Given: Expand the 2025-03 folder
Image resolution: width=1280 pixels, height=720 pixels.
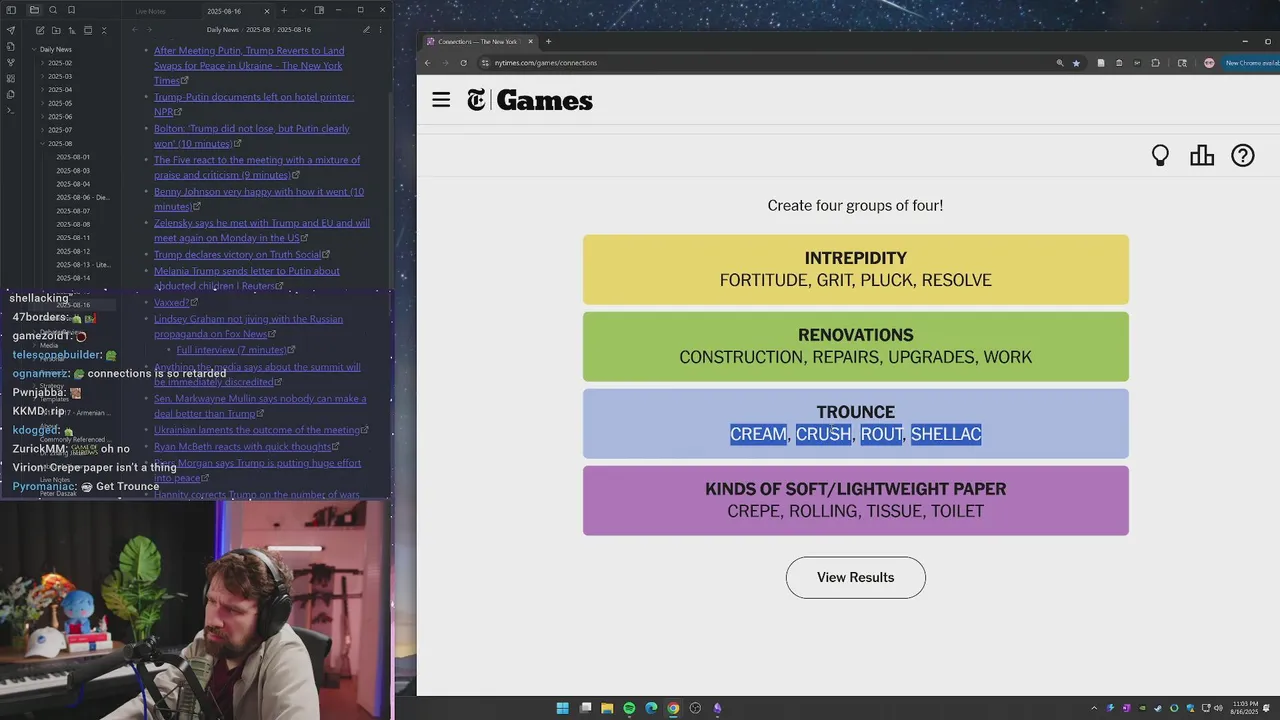Looking at the screenshot, I should 60,76.
